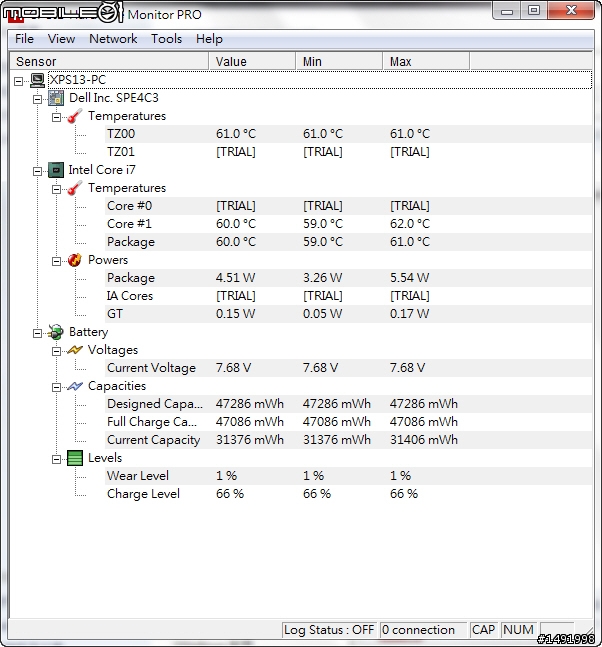Select the Package temperature row showing 60.0 °C
The width and height of the screenshot is (602, 647).
pos(349,242)
